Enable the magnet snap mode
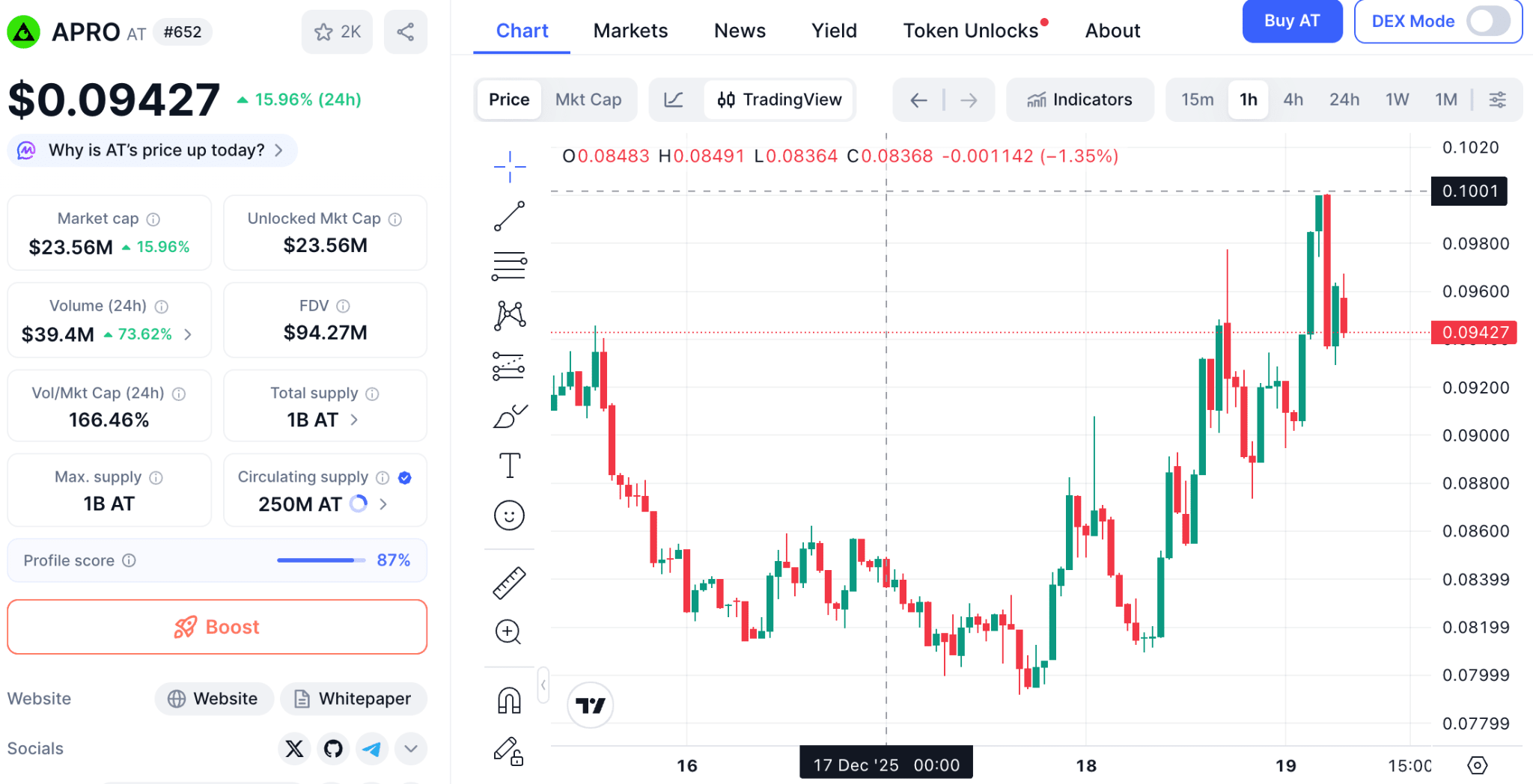1533x784 pixels. [509, 701]
